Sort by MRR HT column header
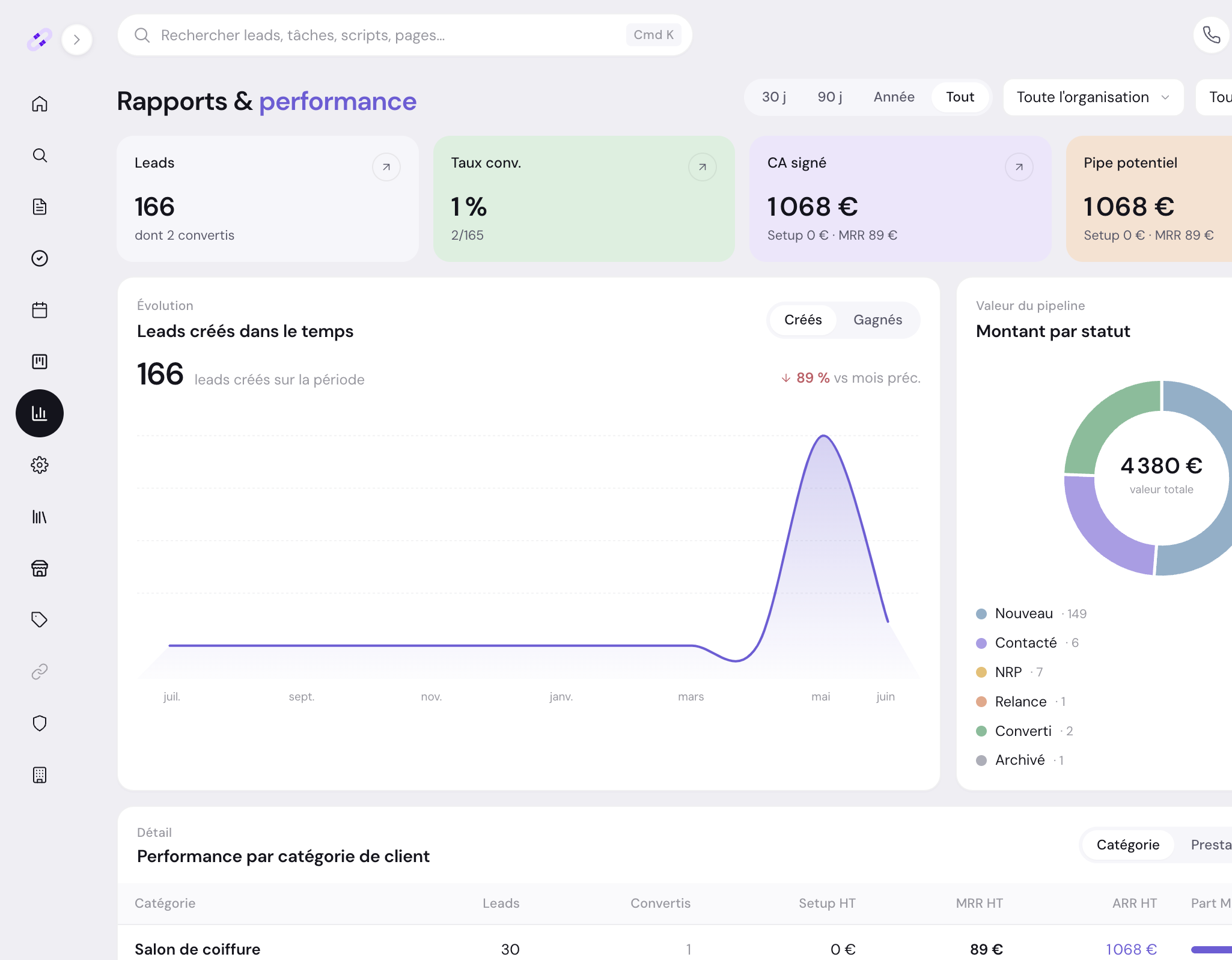Screen dimensions: 1232x960 (x=979, y=904)
